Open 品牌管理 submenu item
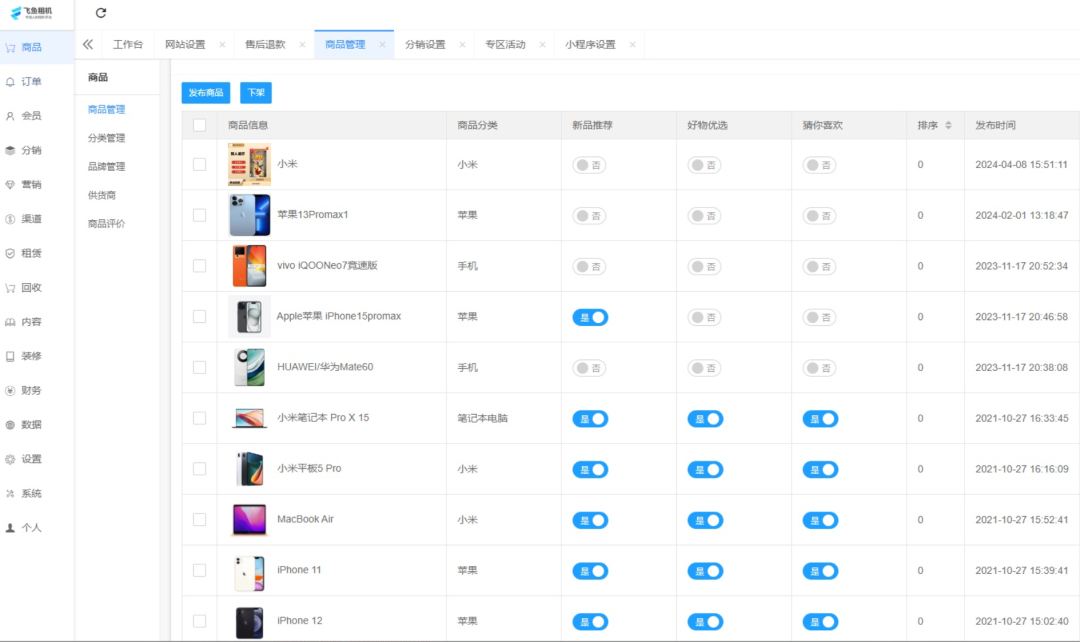Screen dimensions: 1080x642 (106, 167)
